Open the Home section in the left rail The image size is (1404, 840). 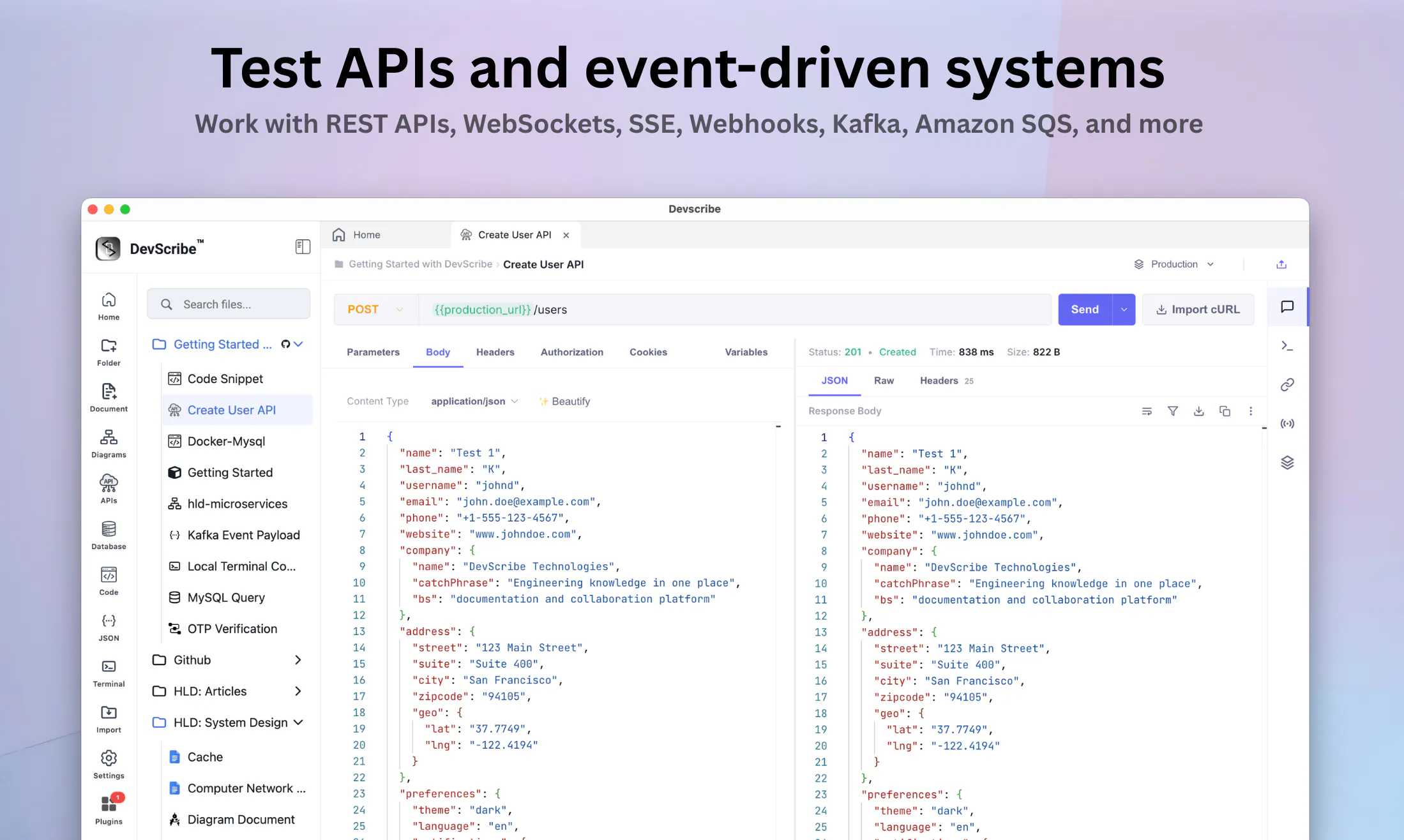point(109,306)
